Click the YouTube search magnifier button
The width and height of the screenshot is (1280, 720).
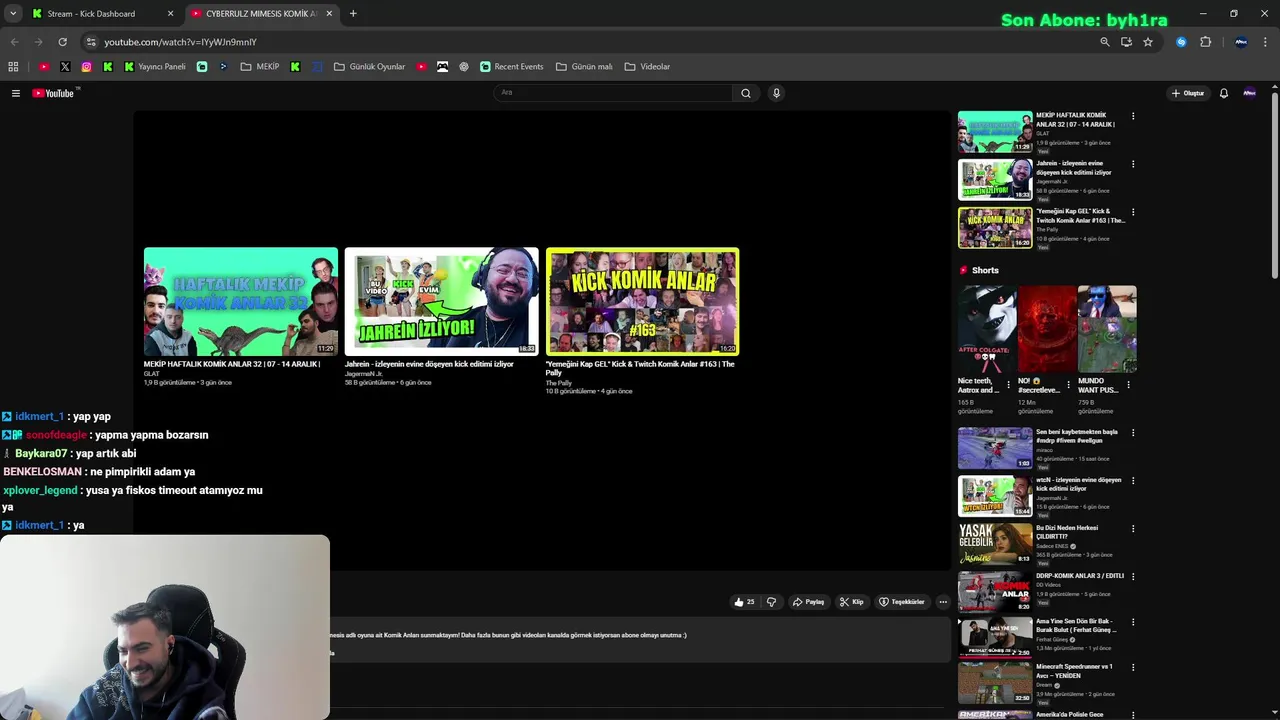point(745,93)
